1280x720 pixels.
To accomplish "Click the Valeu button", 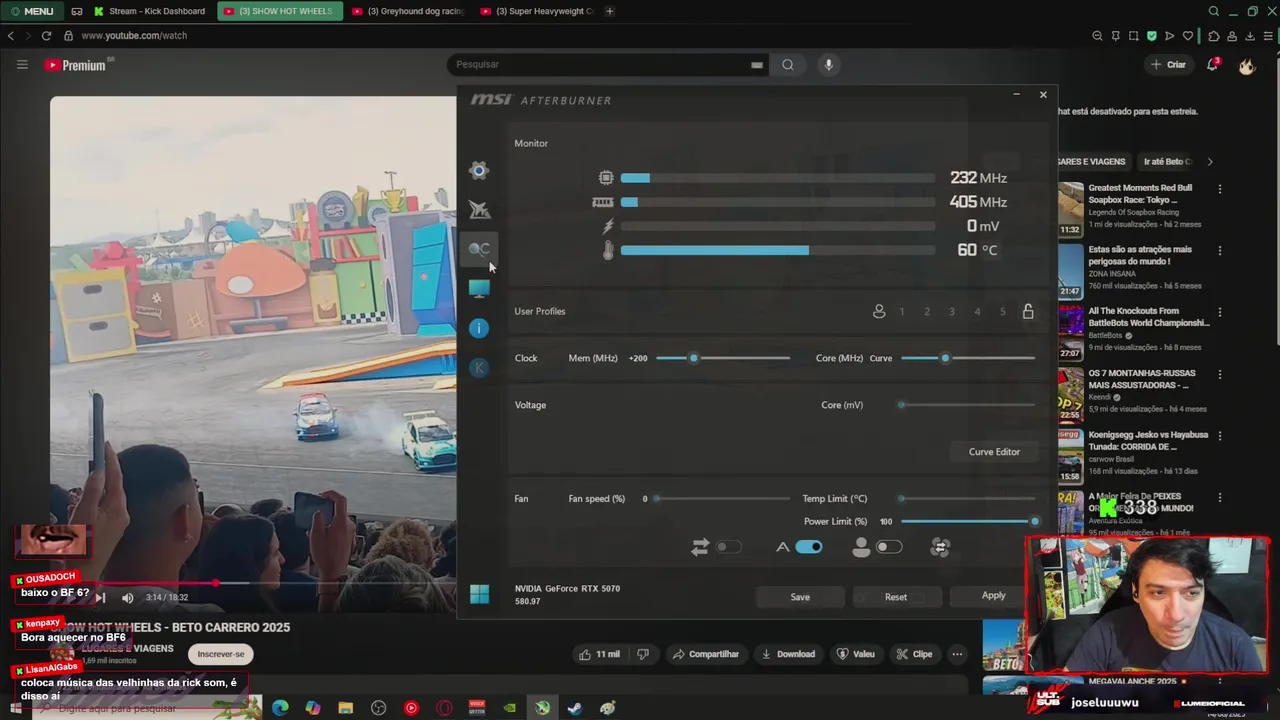I will click(856, 654).
